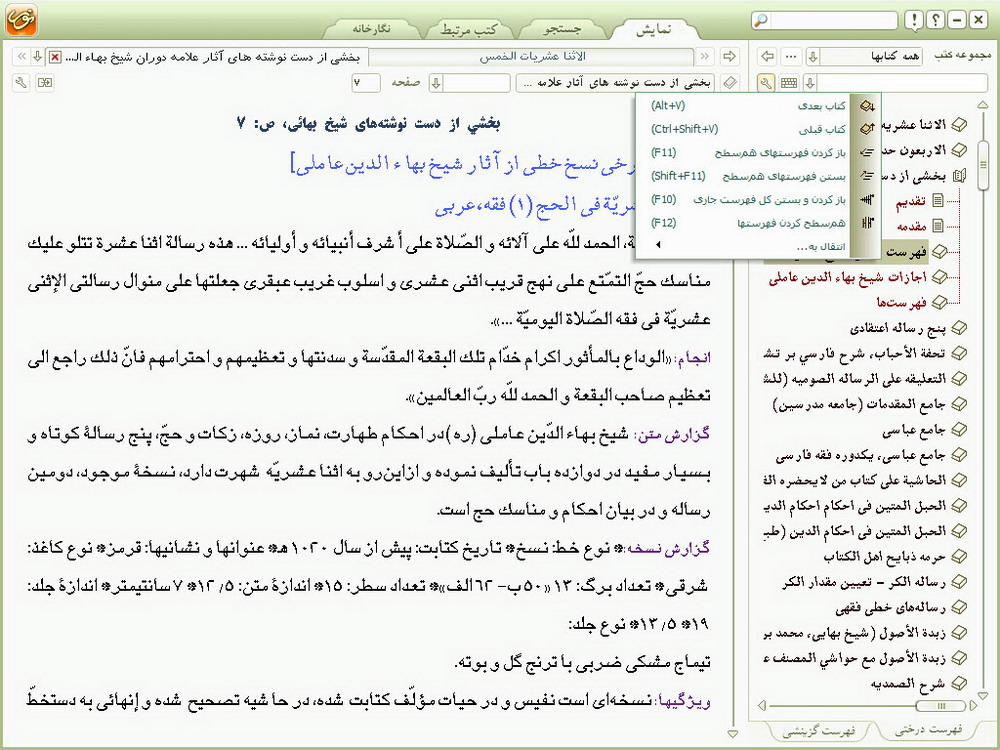Open the نگارخانه tab

coord(372,29)
